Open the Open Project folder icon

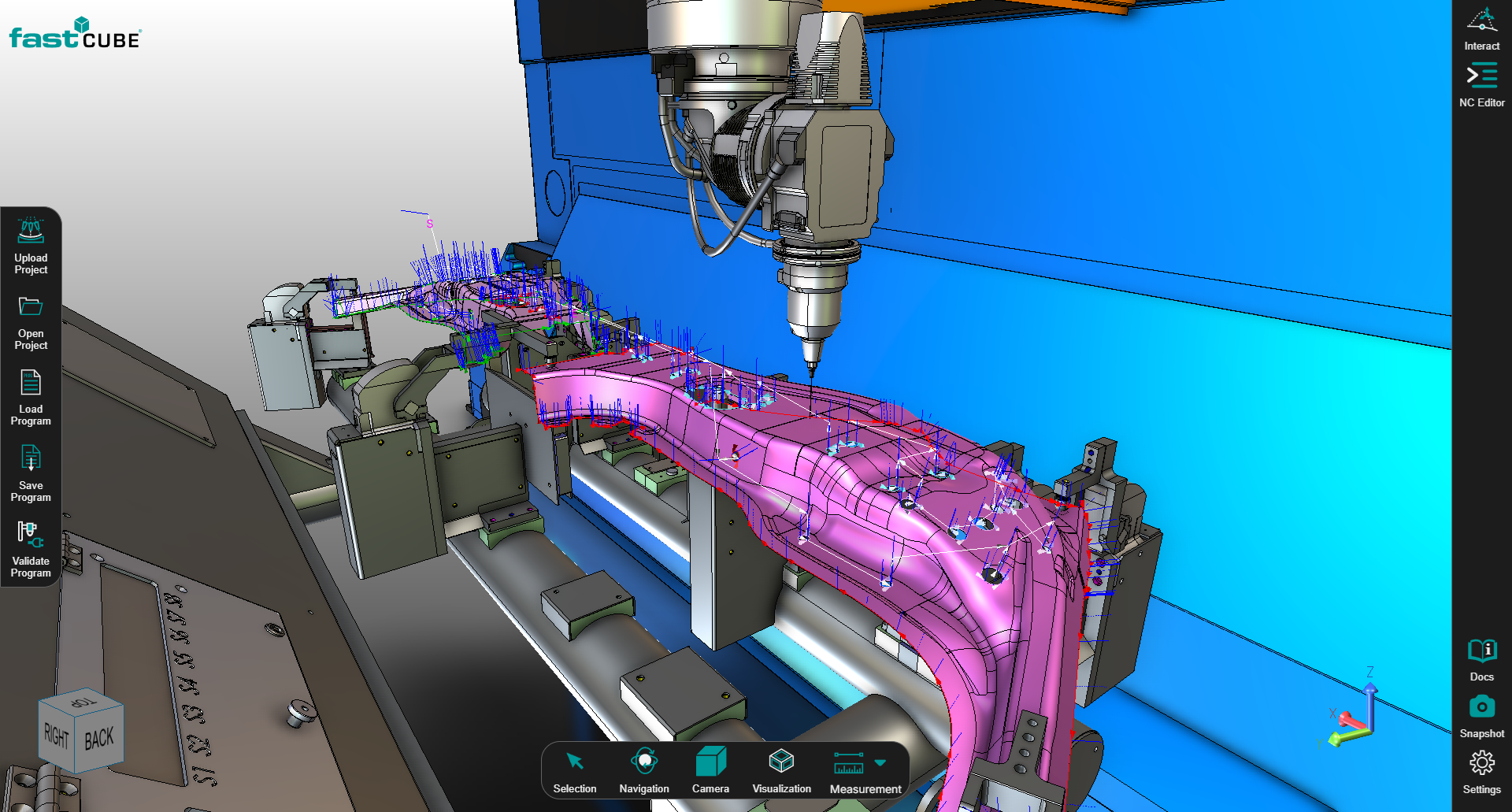(x=31, y=307)
